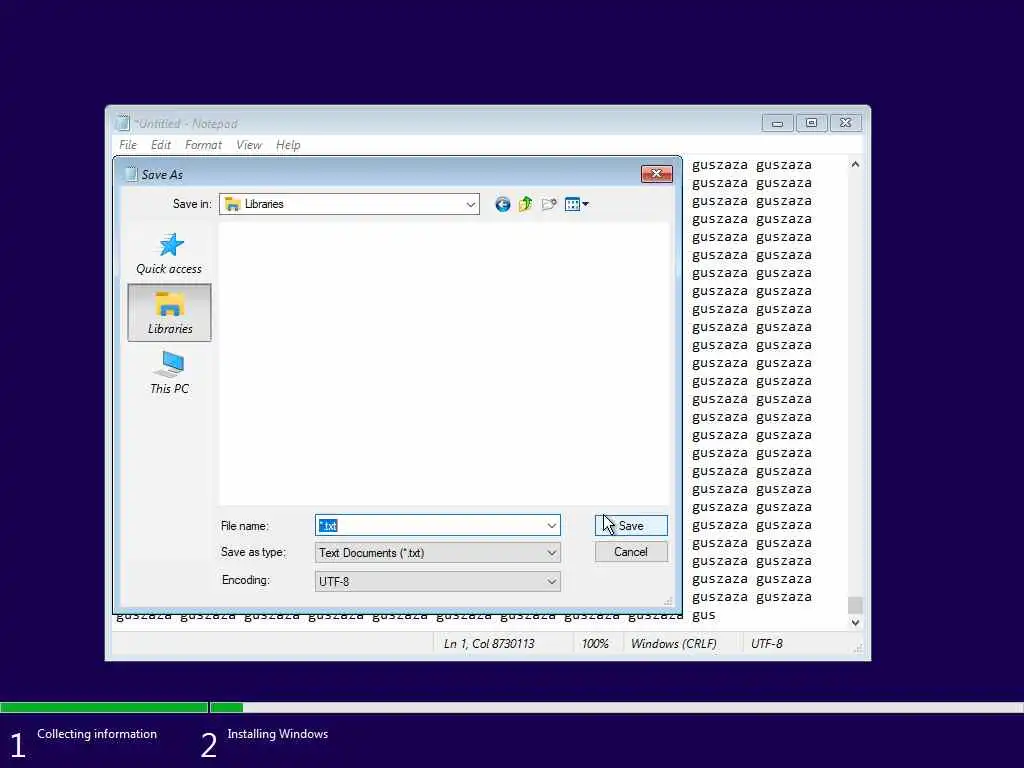Image resolution: width=1024 pixels, height=768 pixels.
Task: Click the Cancel button
Action: click(631, 552)
